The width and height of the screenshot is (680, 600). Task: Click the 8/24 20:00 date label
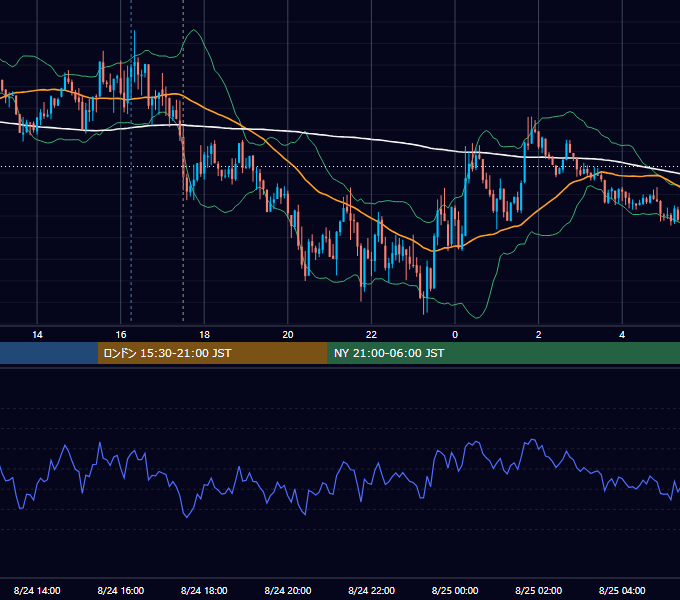click(x=288, y=590)
